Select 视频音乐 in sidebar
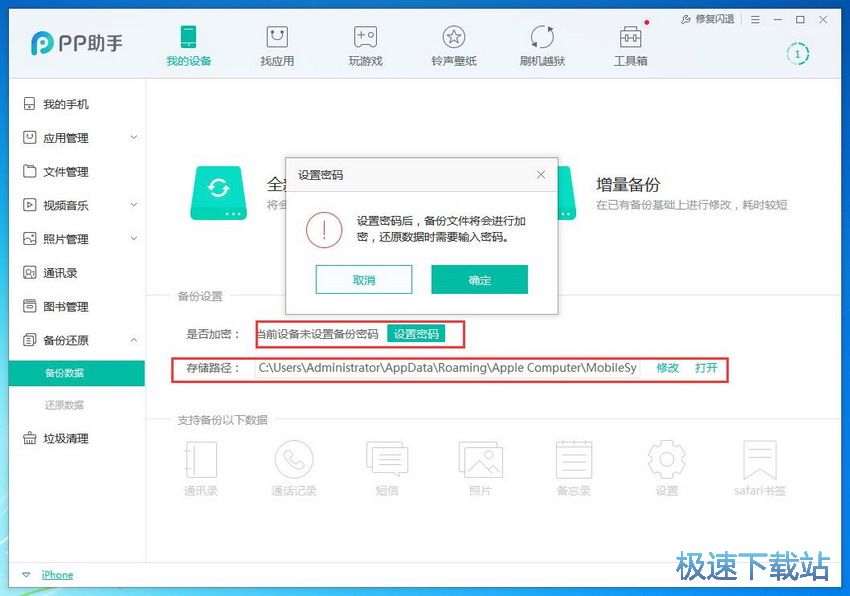Screen dimensions: 850x596 tap(66, 205)
